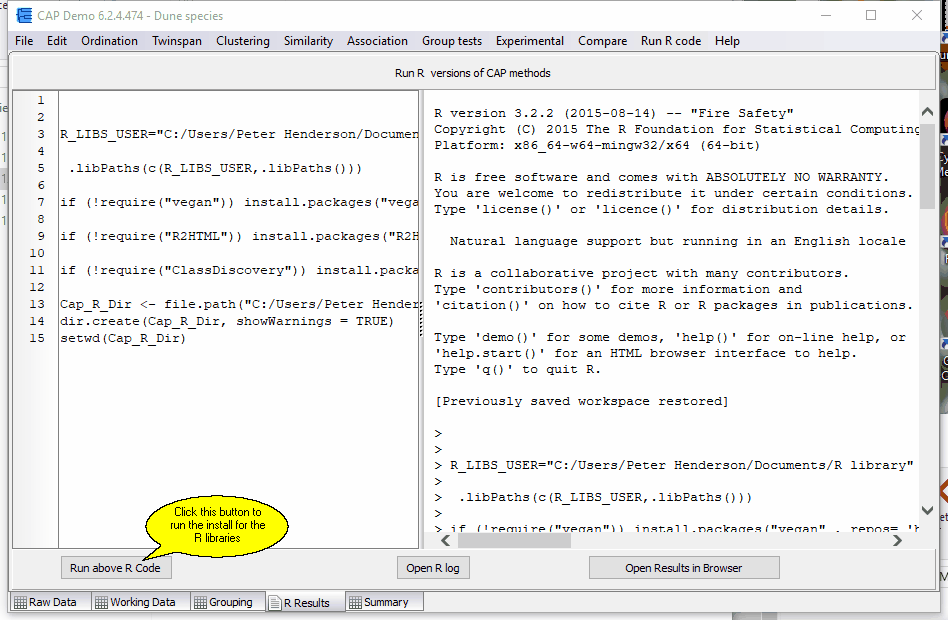Click the R console scroll right arrow
Screen dimensions: 948x620
(x=897, y=540)
